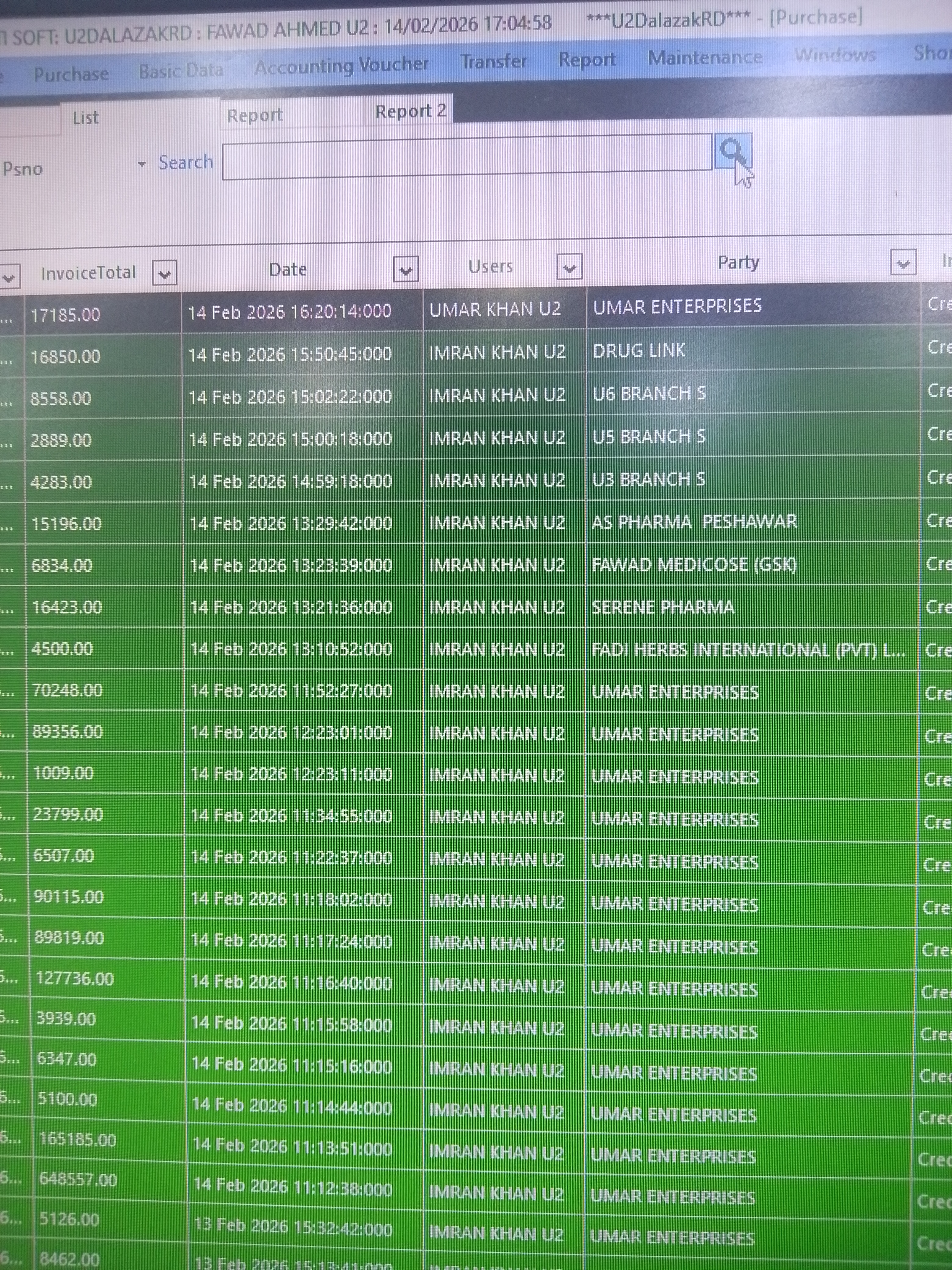Select the SERENE PHARMA party row
The width and height of the screenshot is (952, 1270).
coord(662,608)
